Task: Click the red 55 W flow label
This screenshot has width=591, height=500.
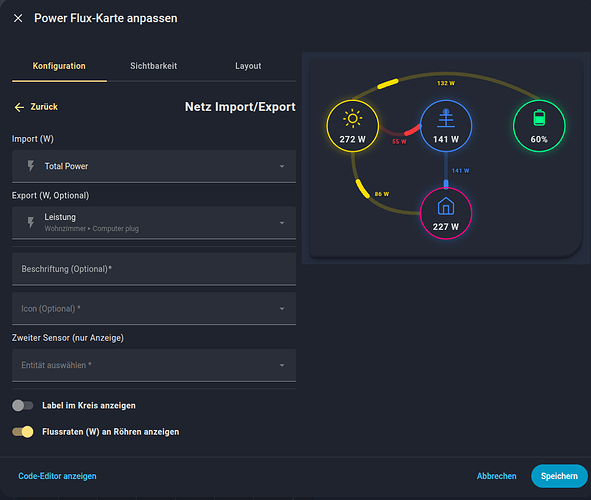Action: [399, 142]
